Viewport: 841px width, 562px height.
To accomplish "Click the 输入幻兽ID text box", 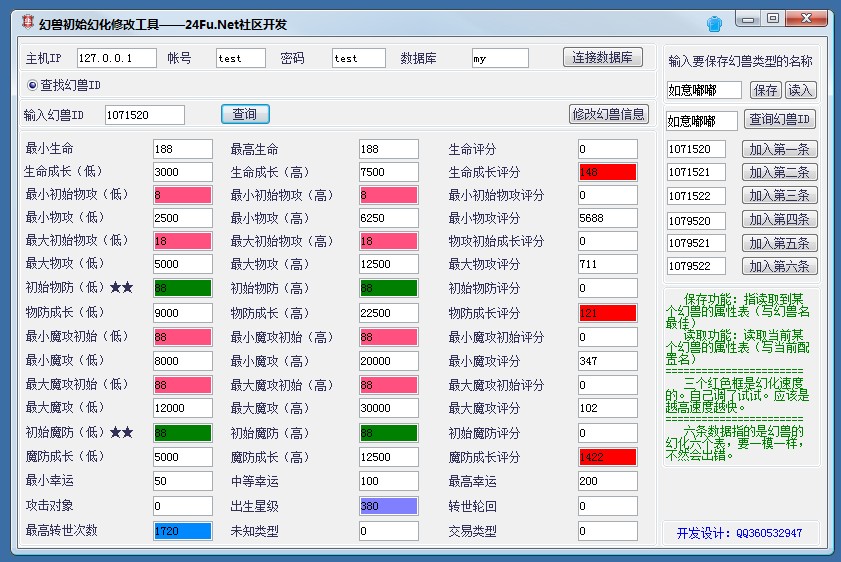I will 144,115.
